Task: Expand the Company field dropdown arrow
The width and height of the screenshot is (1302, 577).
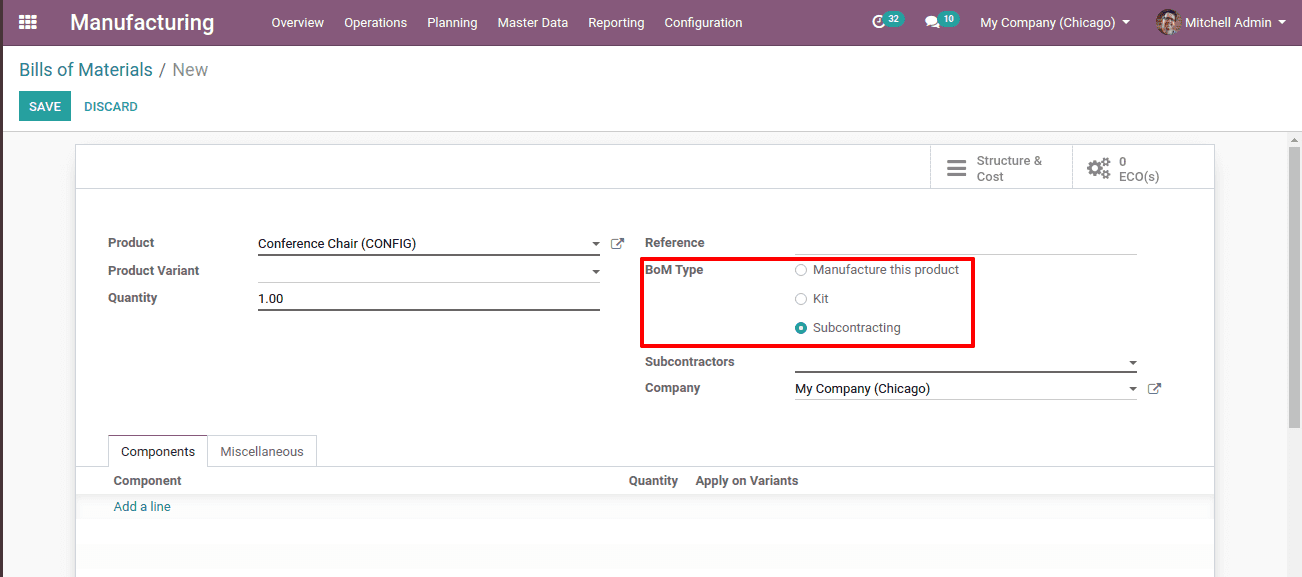Action: (1133, 389)
